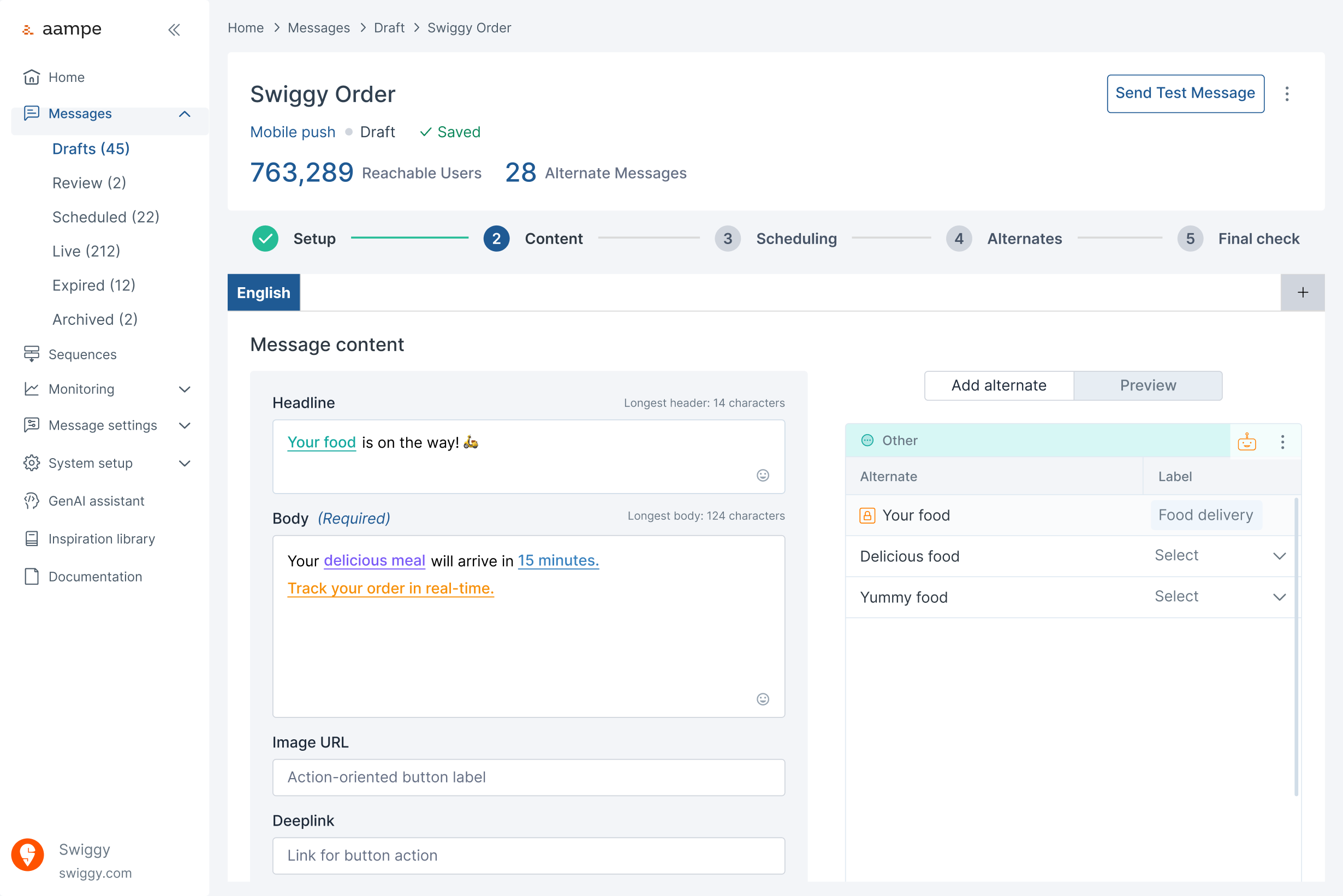Click the Swiggy account logo
Viewport: 1343px width, 896px height.
coord(27,856)
